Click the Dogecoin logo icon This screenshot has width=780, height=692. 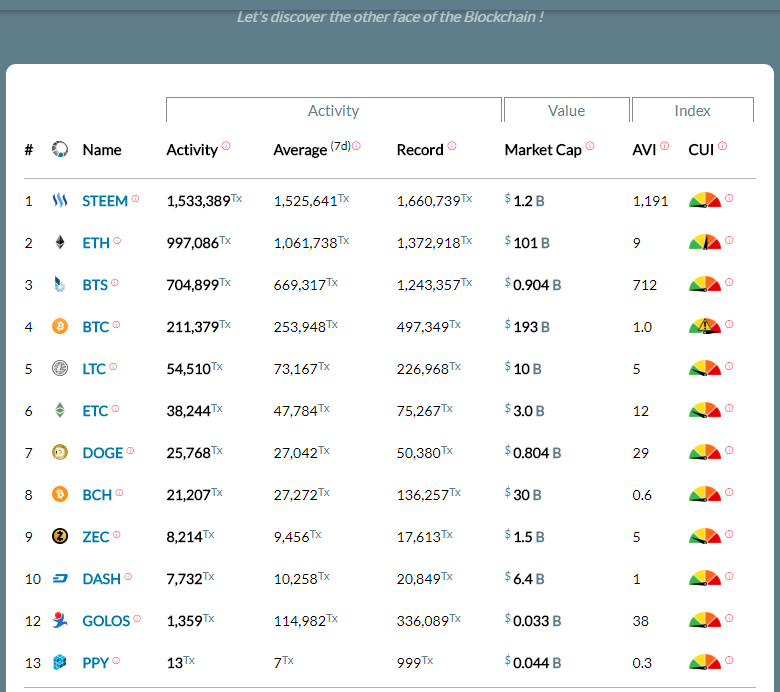coord(60,453)
